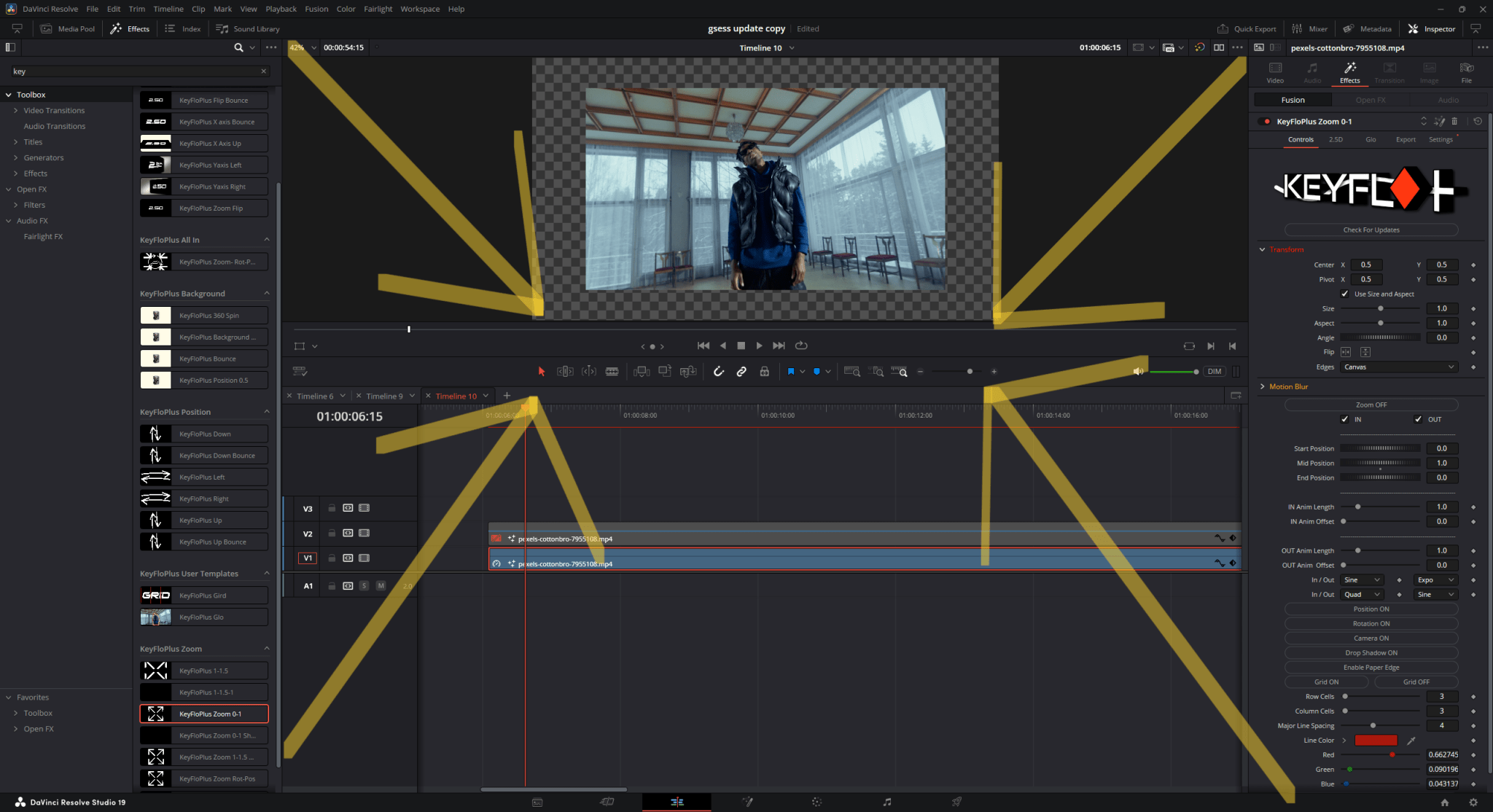
Task: Enable the snapping magnet tool
Action: coord(719,372)
